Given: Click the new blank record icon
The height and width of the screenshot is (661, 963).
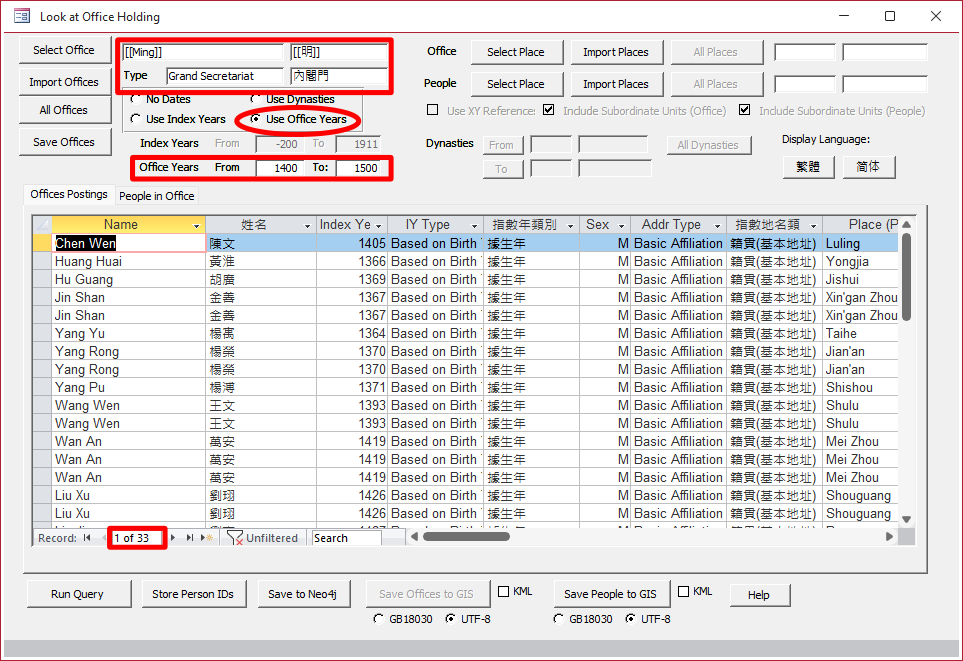Looking at the screenshot, I should click(207, 538).
